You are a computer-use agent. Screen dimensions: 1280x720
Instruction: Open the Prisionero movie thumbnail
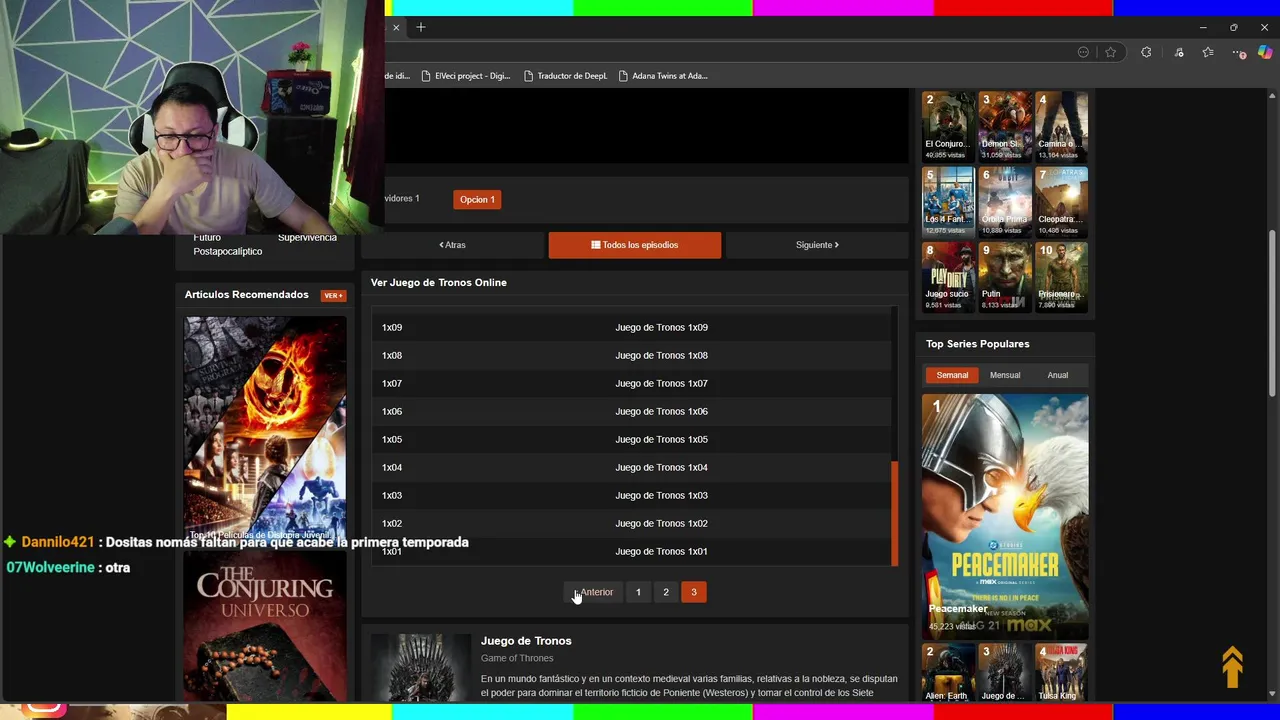click(x=1062, y=277)
